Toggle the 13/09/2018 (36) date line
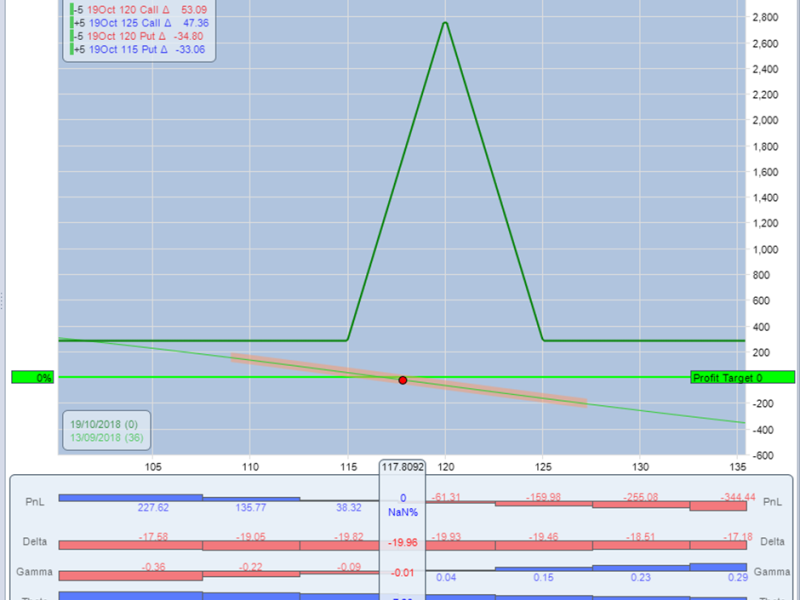800x600 pixels. coord(105,437)
